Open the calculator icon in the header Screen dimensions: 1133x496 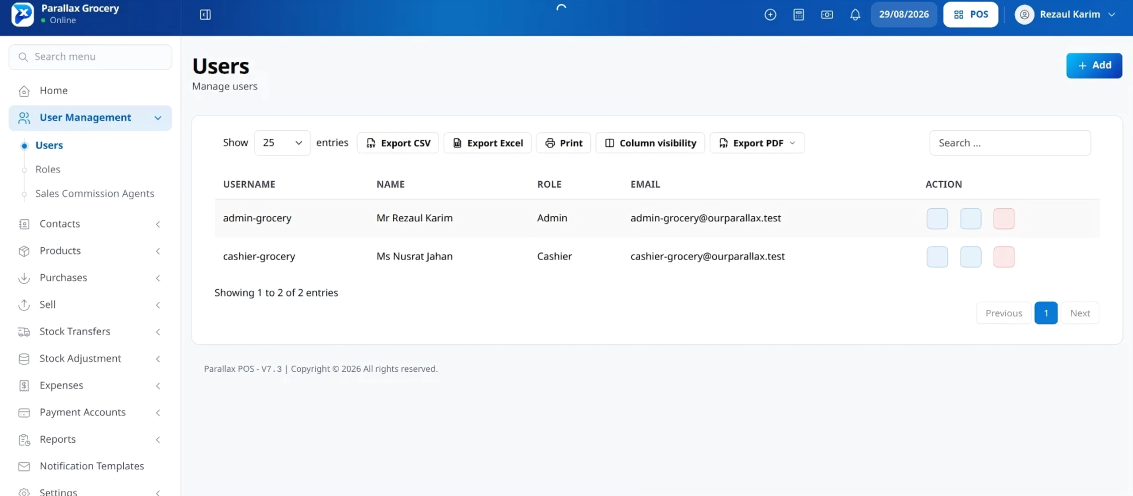[798, 14]
